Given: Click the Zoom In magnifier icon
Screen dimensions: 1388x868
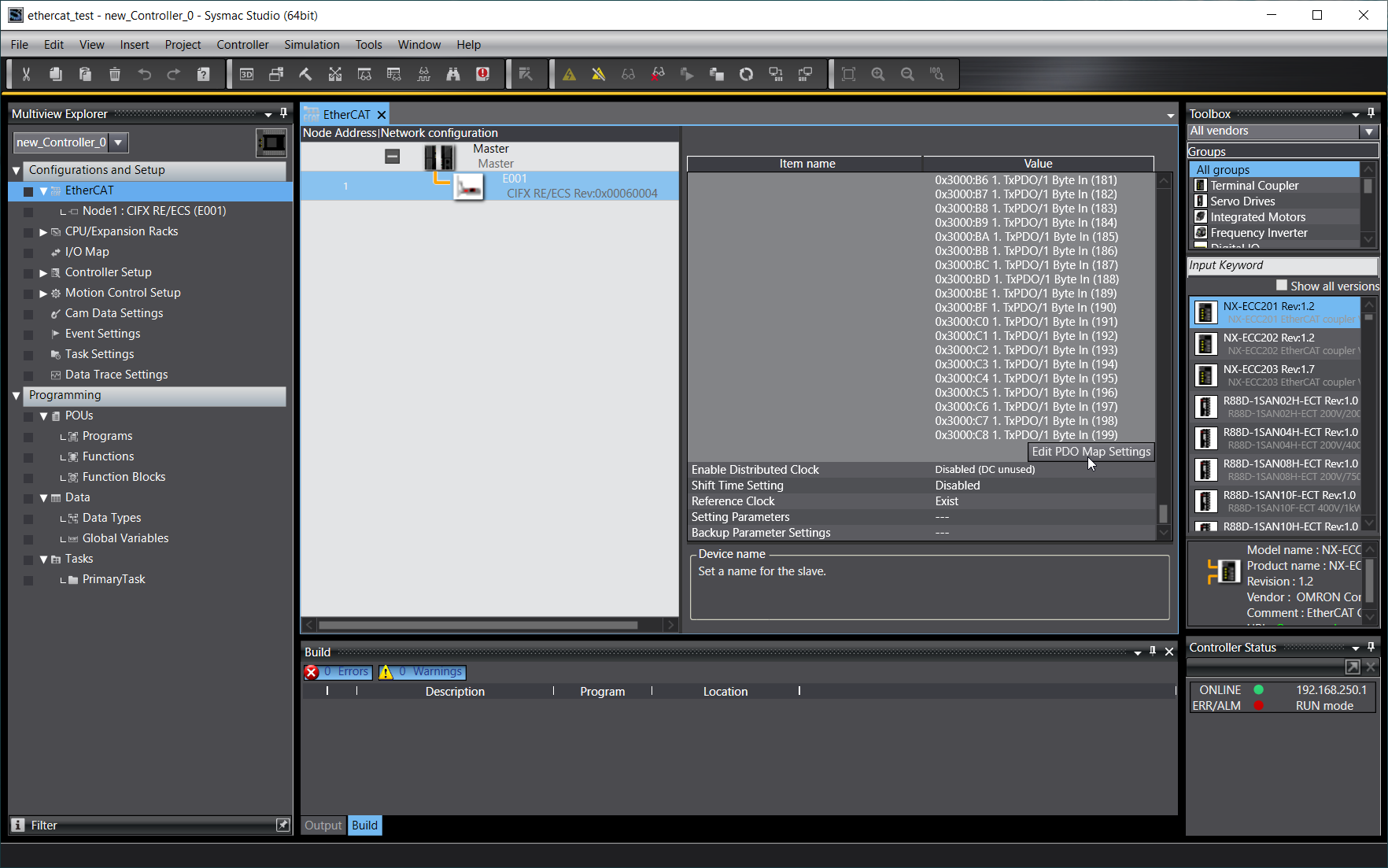Looking at the screenshot, I should tap(878, 74).
